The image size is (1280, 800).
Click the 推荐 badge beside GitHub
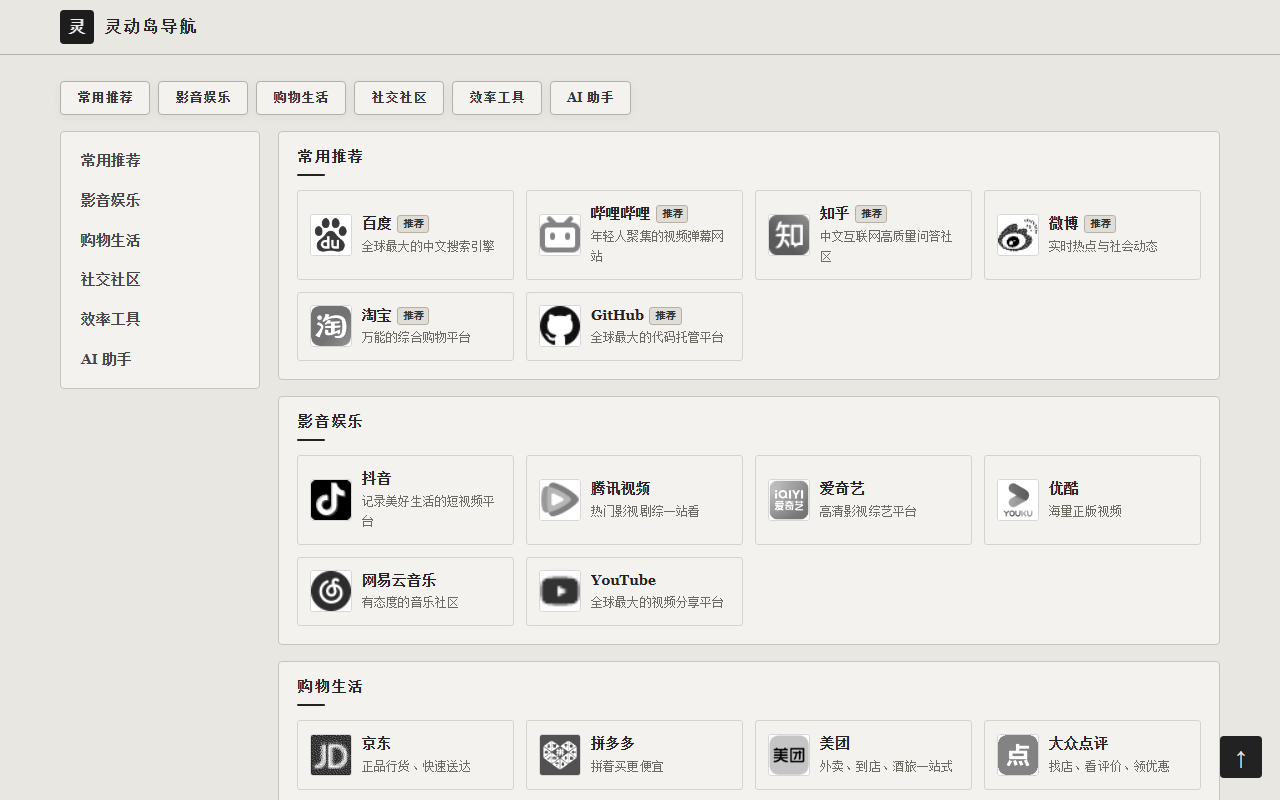click(x=665, y=316)
